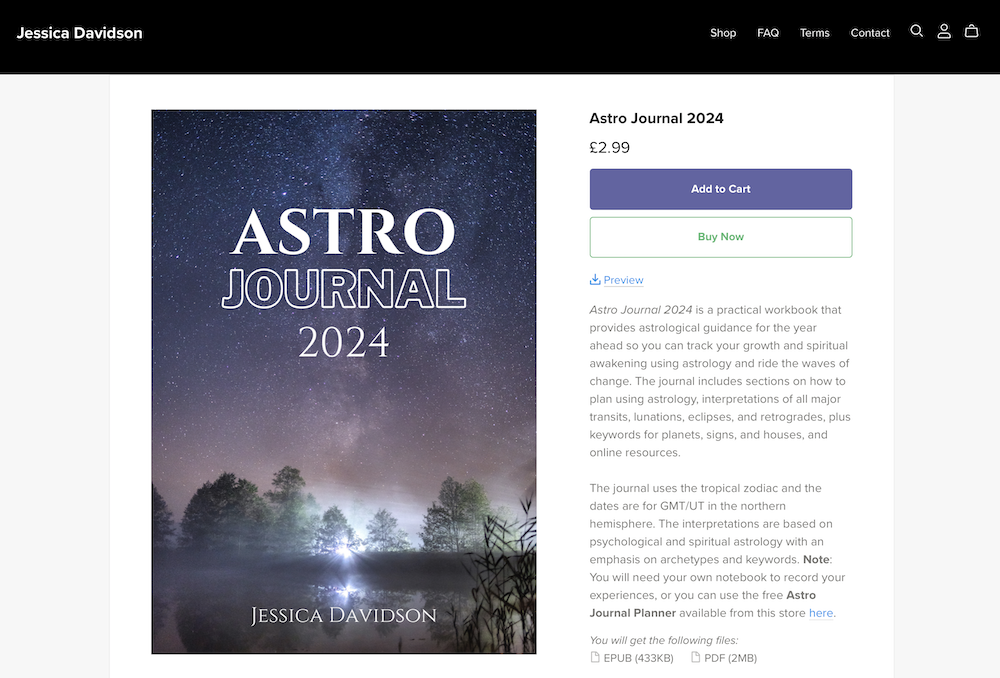The width and height of the screenshot is (1000, 678).
Task: Click the £2.99 price text
Action: 609,147
